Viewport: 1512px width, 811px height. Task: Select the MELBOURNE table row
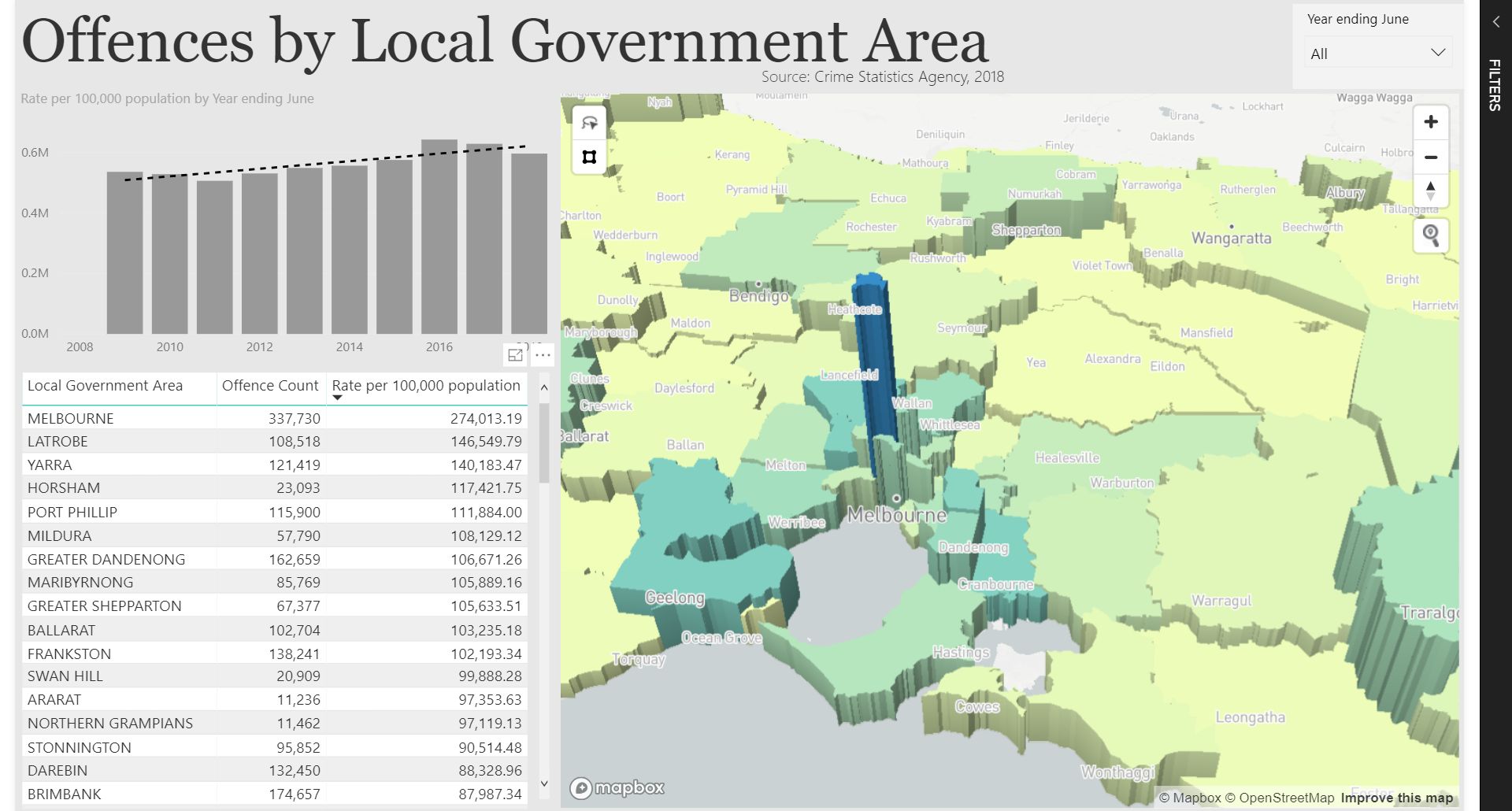coord(275,418)
